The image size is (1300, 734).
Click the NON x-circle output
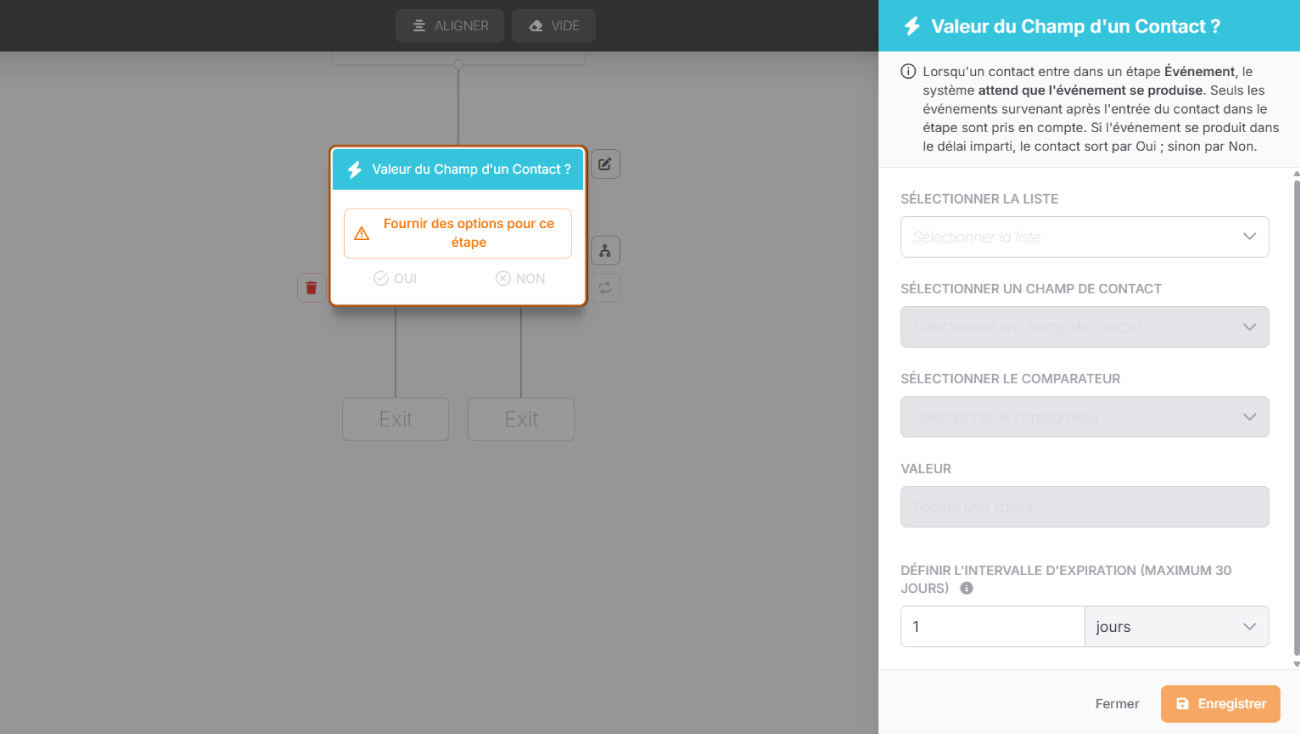520,278
